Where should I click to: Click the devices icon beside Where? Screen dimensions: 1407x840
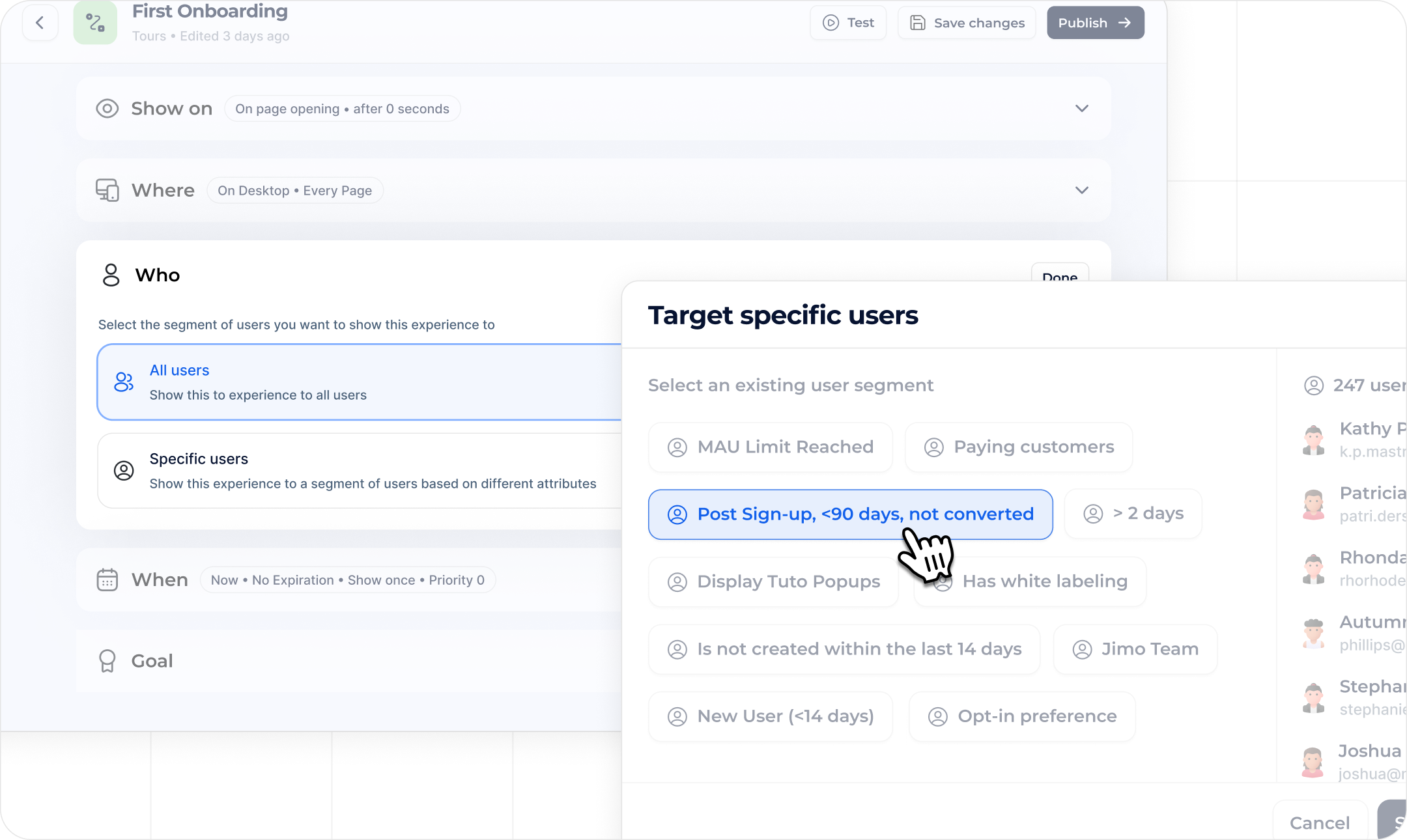pyautogui.click(x=107, y=190)
